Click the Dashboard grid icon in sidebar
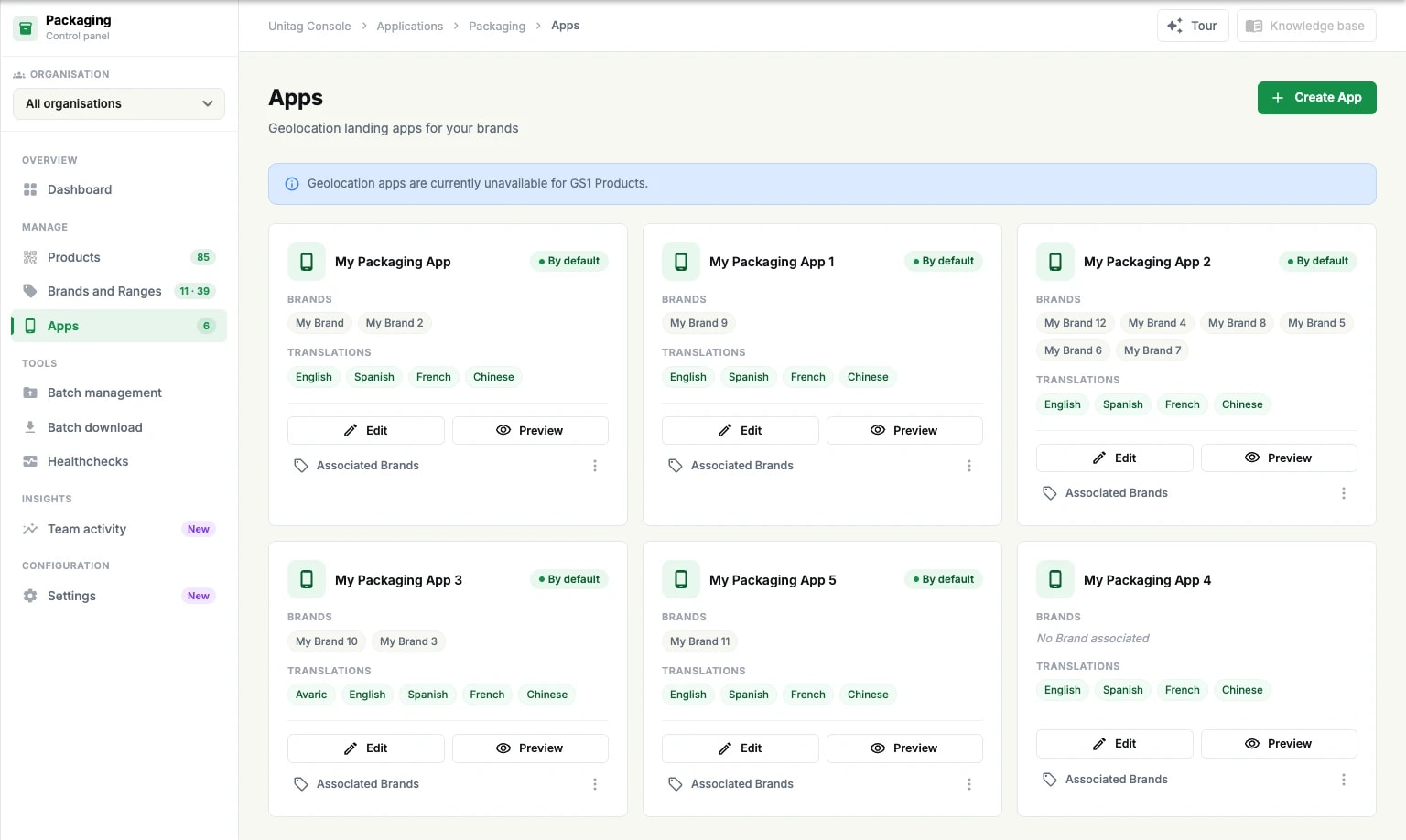The width and height of the screenshot is (1406, 840). [x=30, y=189]
